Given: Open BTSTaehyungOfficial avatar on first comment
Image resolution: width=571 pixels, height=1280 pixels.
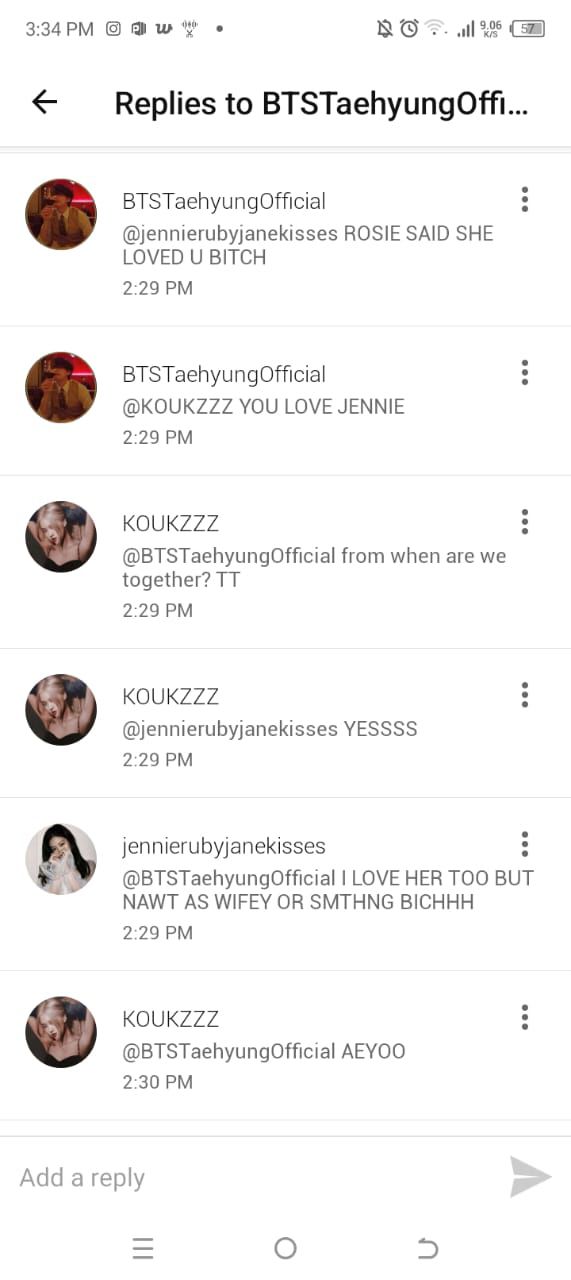Looking at the screenshot, I should (x=61, y=214).
